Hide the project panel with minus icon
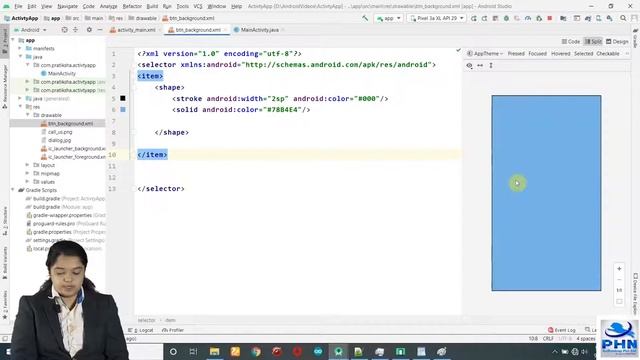The width and height of the screenshot is (640, 360). coord(100,30)
